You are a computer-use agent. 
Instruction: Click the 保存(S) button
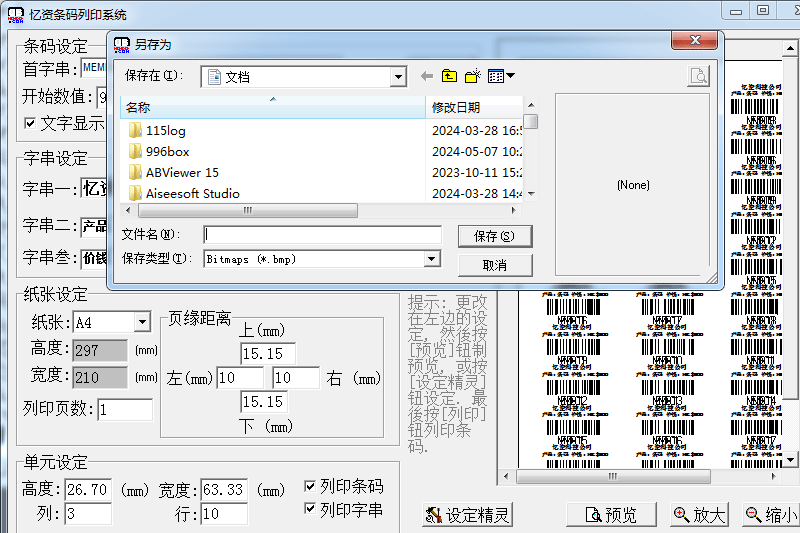tap(495, 236)
